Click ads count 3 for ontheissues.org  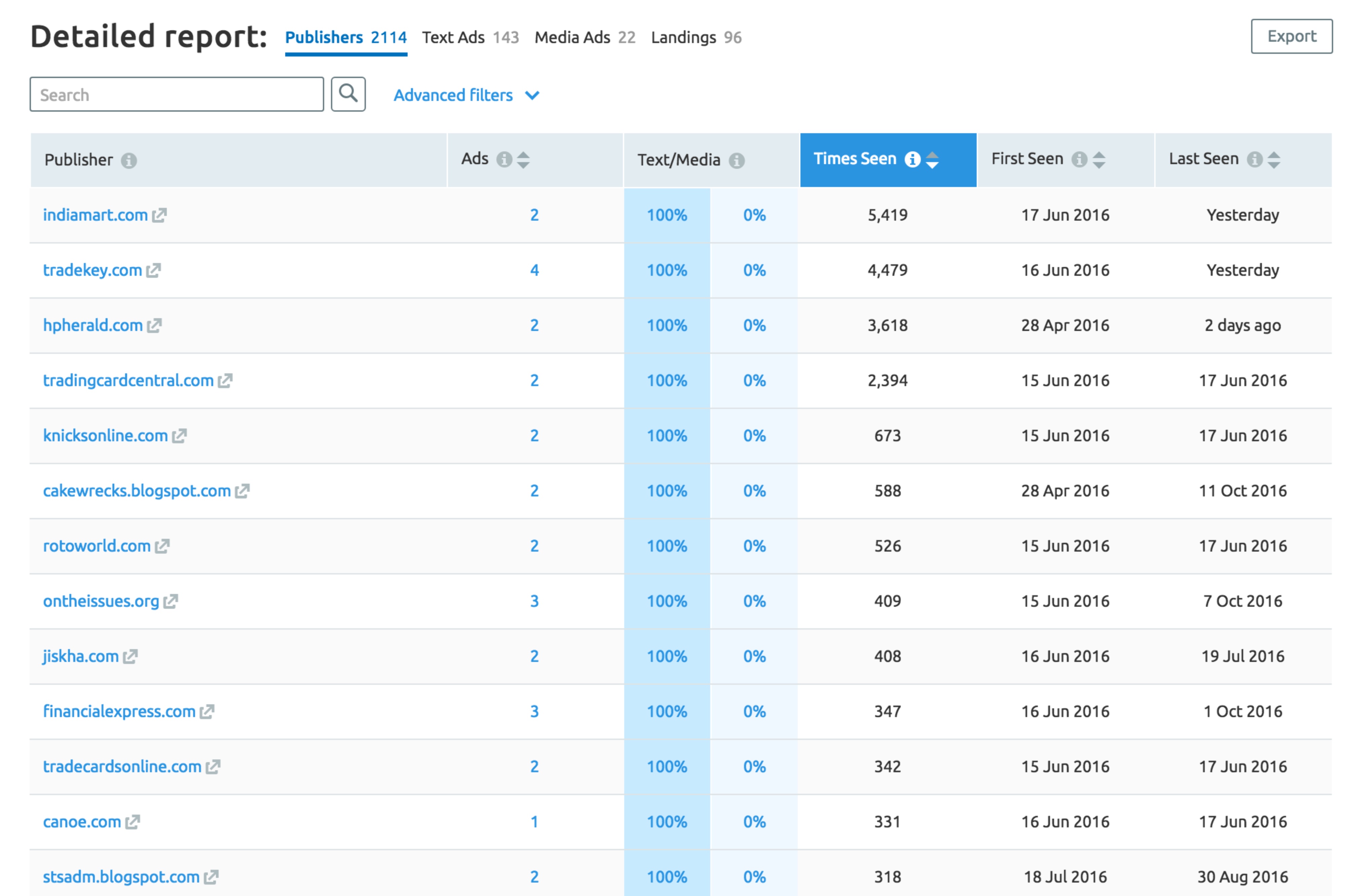[534, 601]
